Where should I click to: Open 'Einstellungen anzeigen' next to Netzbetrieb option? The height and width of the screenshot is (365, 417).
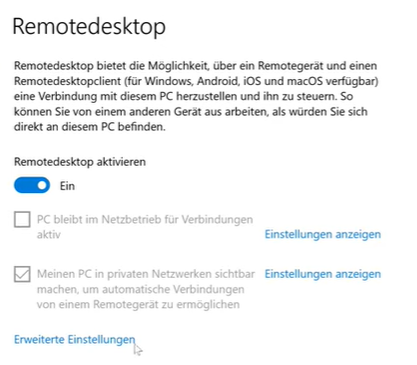click(322, 234)
